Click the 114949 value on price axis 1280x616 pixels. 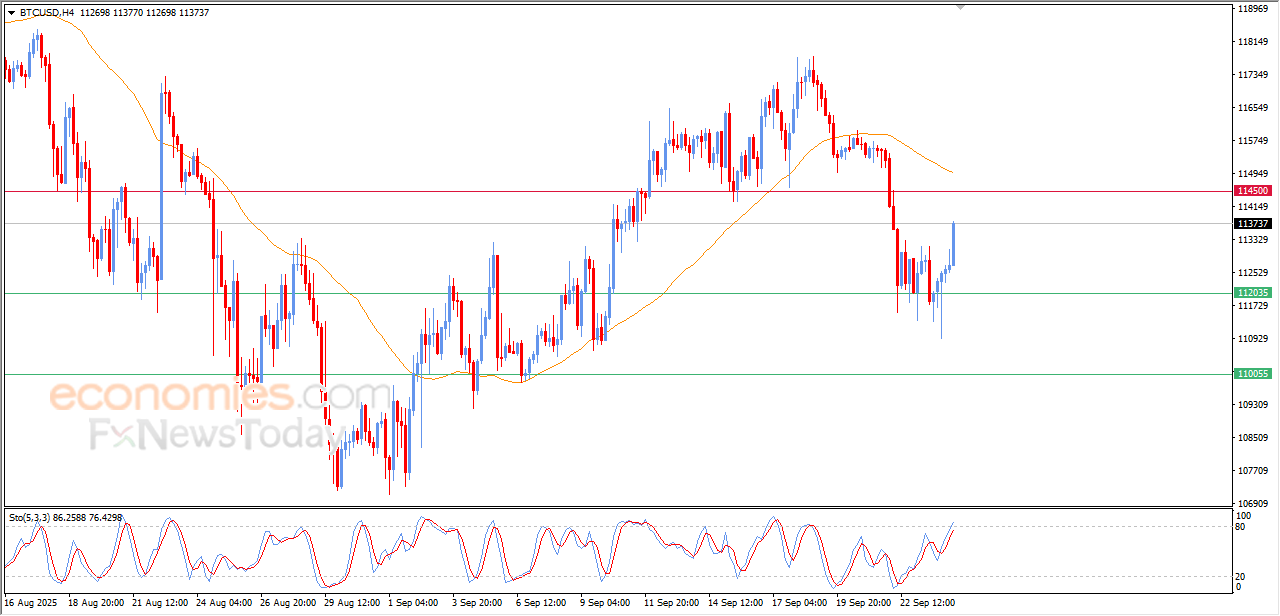tap(1253, 174)
